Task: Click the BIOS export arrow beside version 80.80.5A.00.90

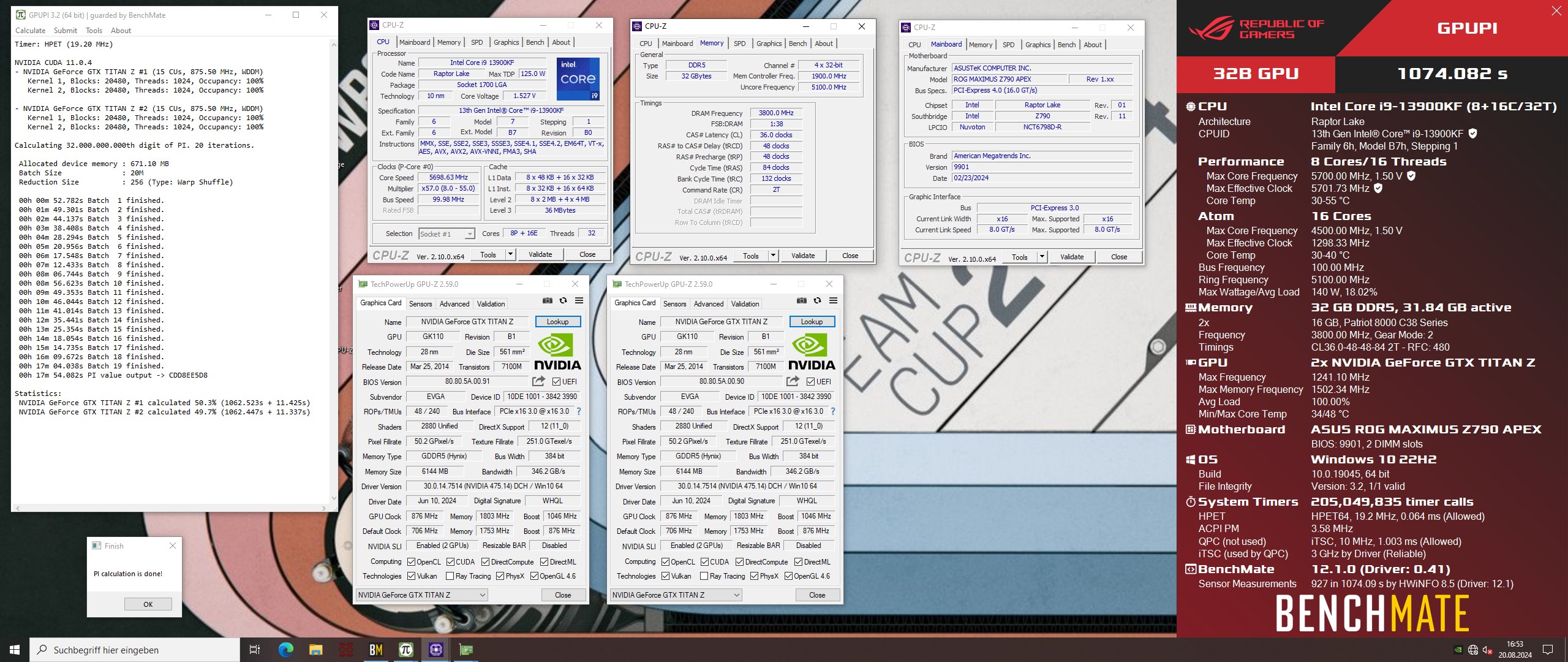Action: coord(793,381)
